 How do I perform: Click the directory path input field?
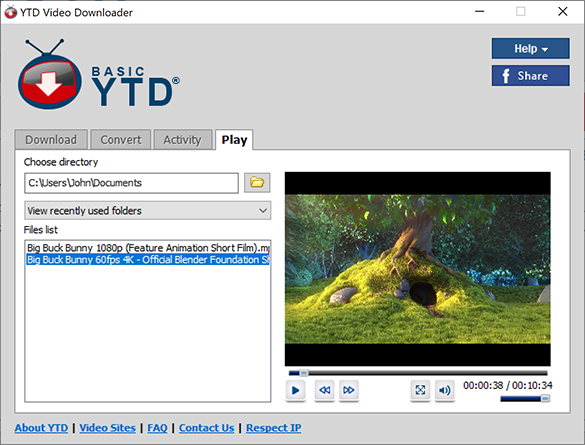(x=131, y=183)
